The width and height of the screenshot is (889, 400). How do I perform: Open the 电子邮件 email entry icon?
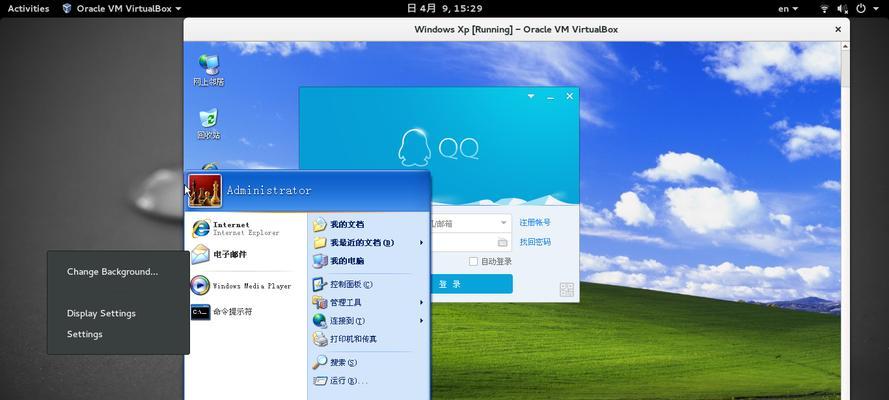point(200,254)
